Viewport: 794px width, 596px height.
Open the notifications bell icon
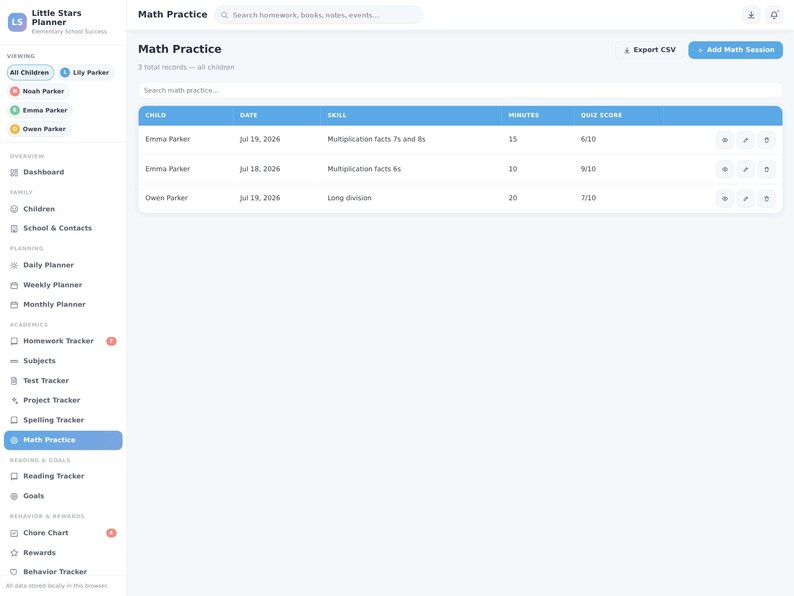(x=774, y=15)
